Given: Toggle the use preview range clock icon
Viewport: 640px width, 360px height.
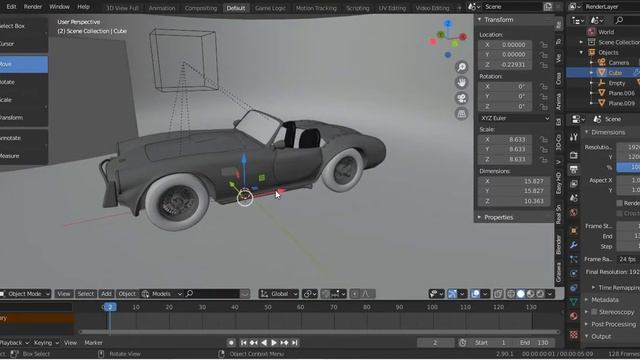Looking at the screenshot, I should pyautogui.click(x=462, y=343).
